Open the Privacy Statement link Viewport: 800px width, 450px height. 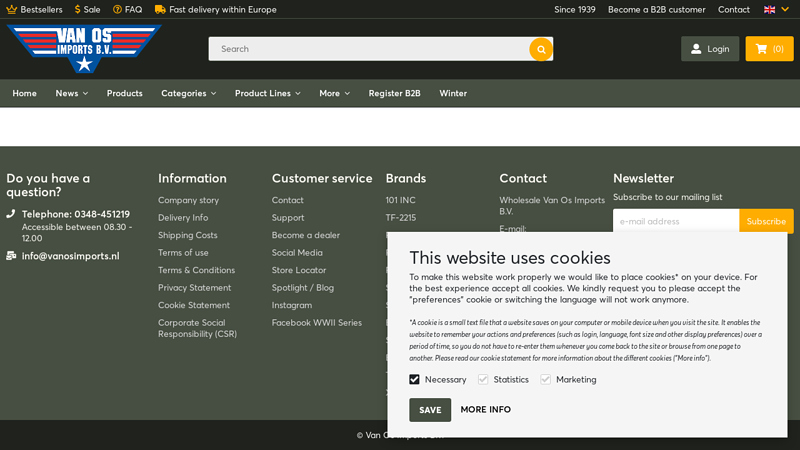[x=194, y=288]
